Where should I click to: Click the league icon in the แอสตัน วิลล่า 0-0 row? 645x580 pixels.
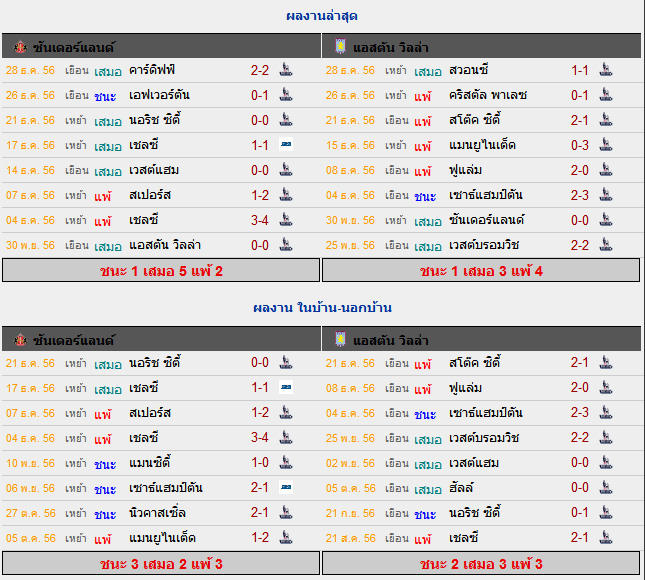(x=286, y=245)
